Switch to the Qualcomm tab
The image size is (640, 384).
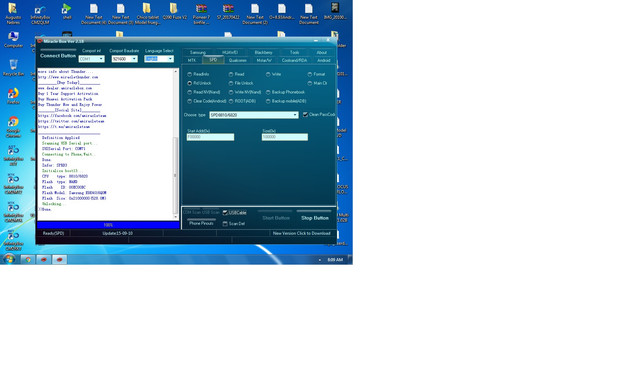coord(238,60)
